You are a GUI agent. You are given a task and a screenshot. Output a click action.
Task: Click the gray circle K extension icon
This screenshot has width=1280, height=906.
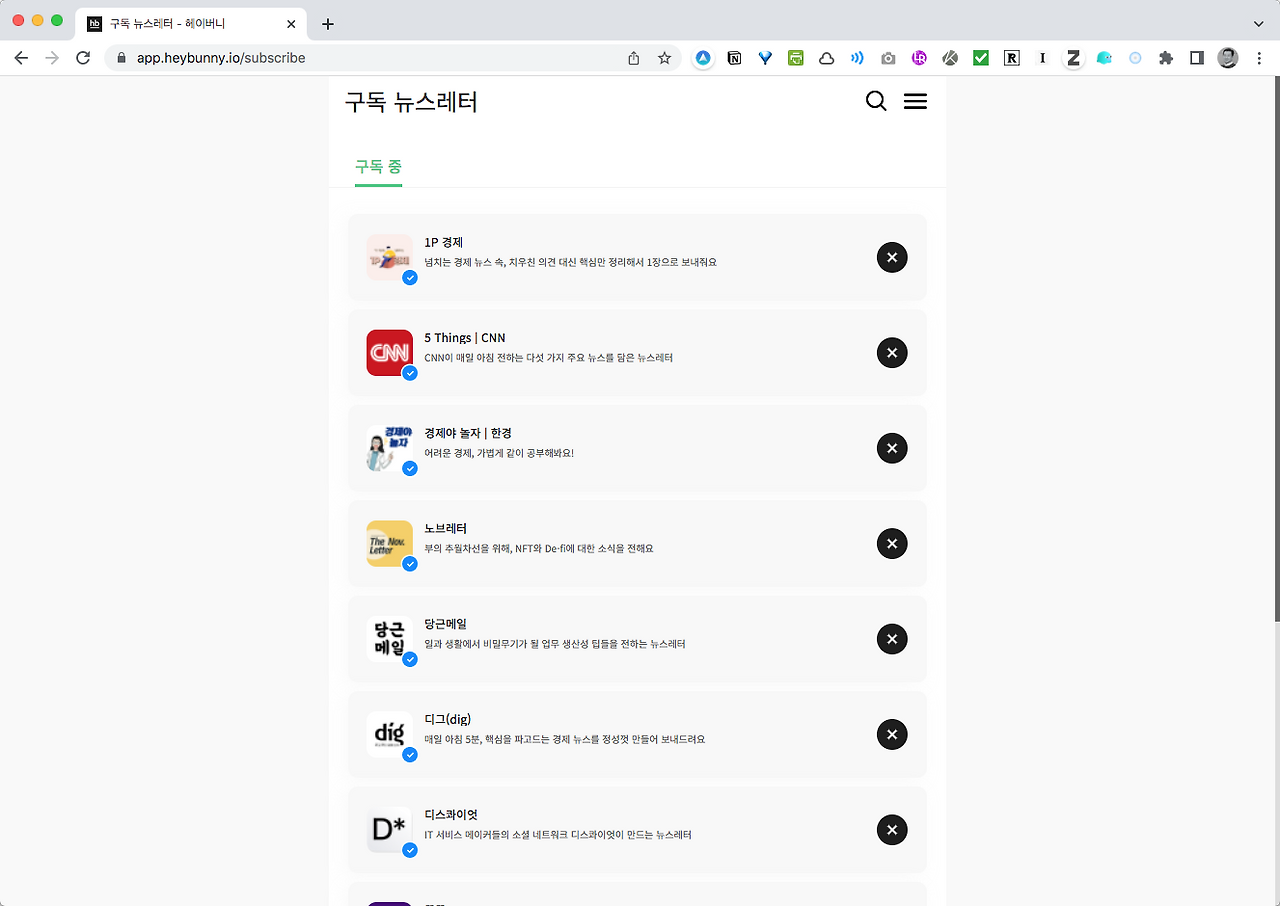click(x=950, y=58)
